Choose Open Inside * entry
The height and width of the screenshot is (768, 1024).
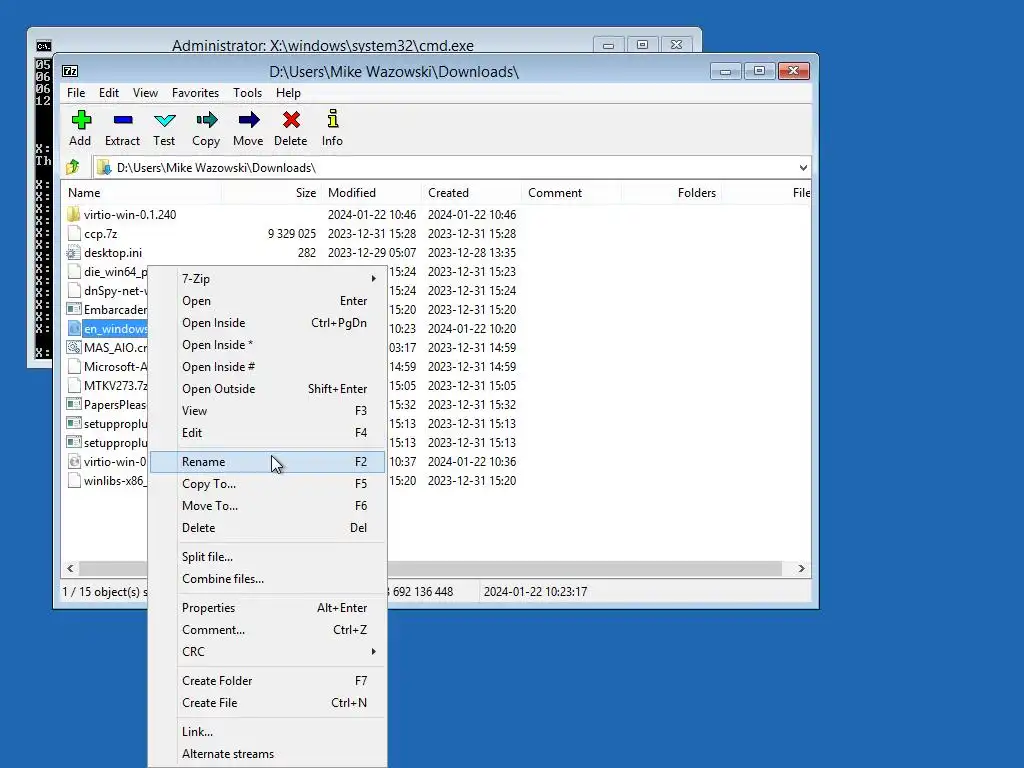[x=268, y=345]
